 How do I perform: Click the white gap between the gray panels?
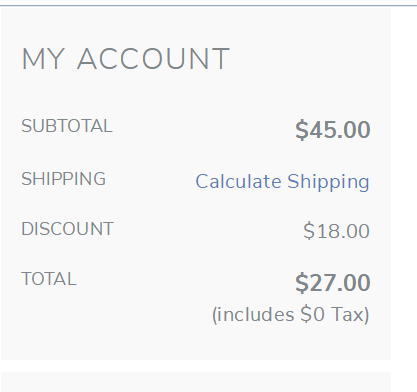pyautogui.click(x=196, y=366)
